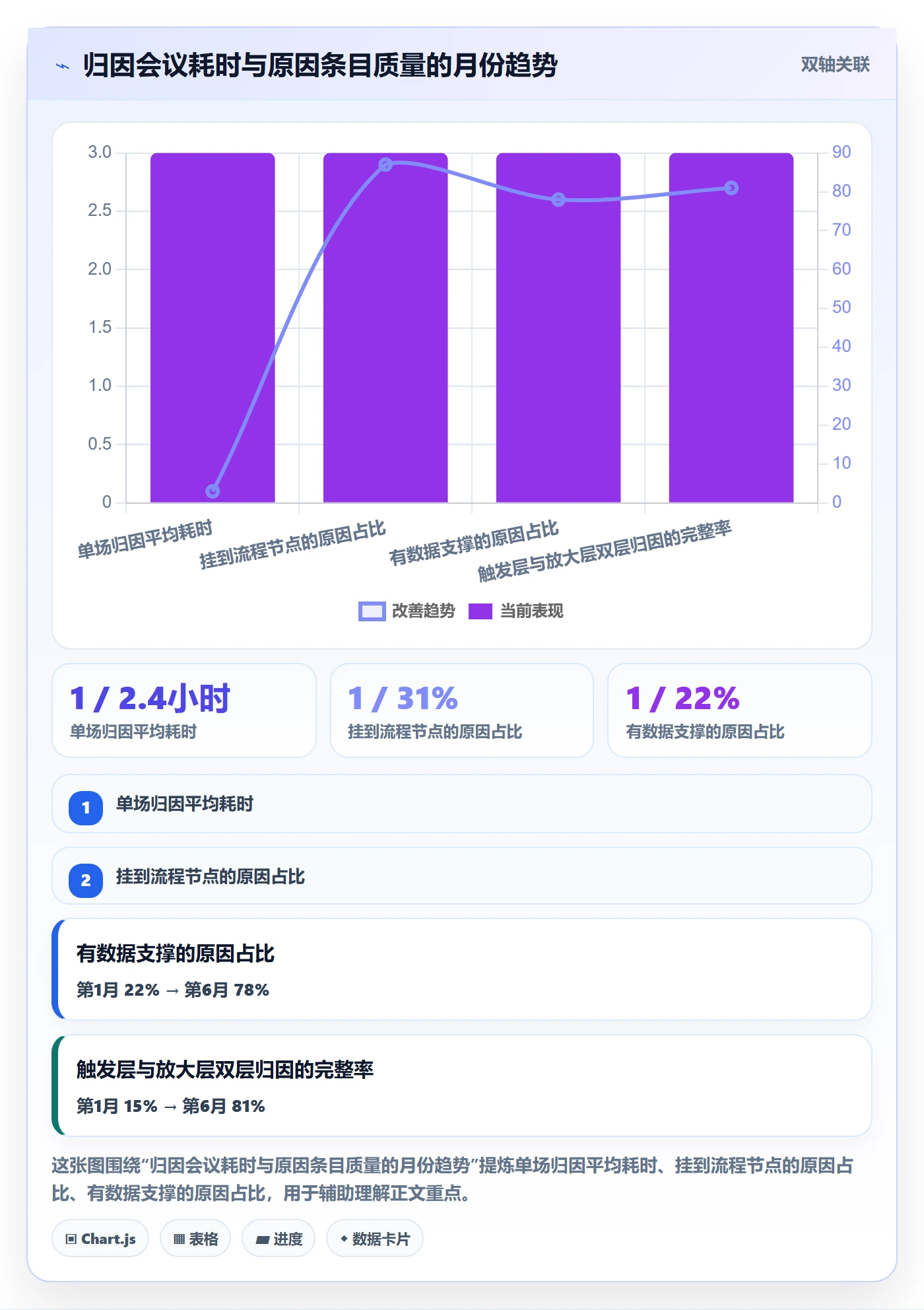The image size is (924, 1310).
Task: Select the 1 / 2.4小时 data card
Action: (184, 710)
